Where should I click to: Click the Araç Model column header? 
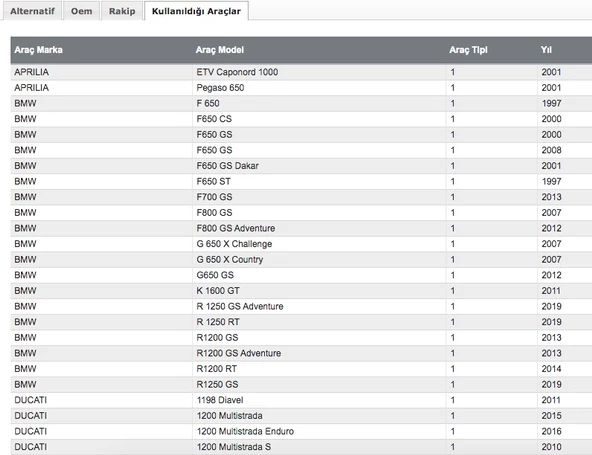tap(220, 50)
